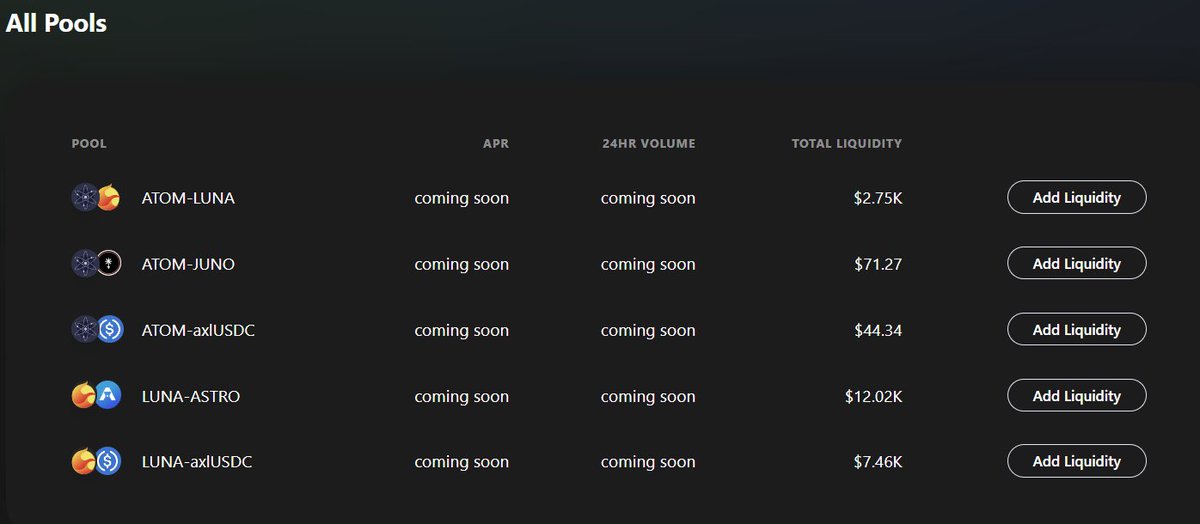This screenshot has height=524, width=1200.
Task: Add liquidity to the LUNA-axlUSDC pool
Action: pyautogui.click(x=1076, y=461)
